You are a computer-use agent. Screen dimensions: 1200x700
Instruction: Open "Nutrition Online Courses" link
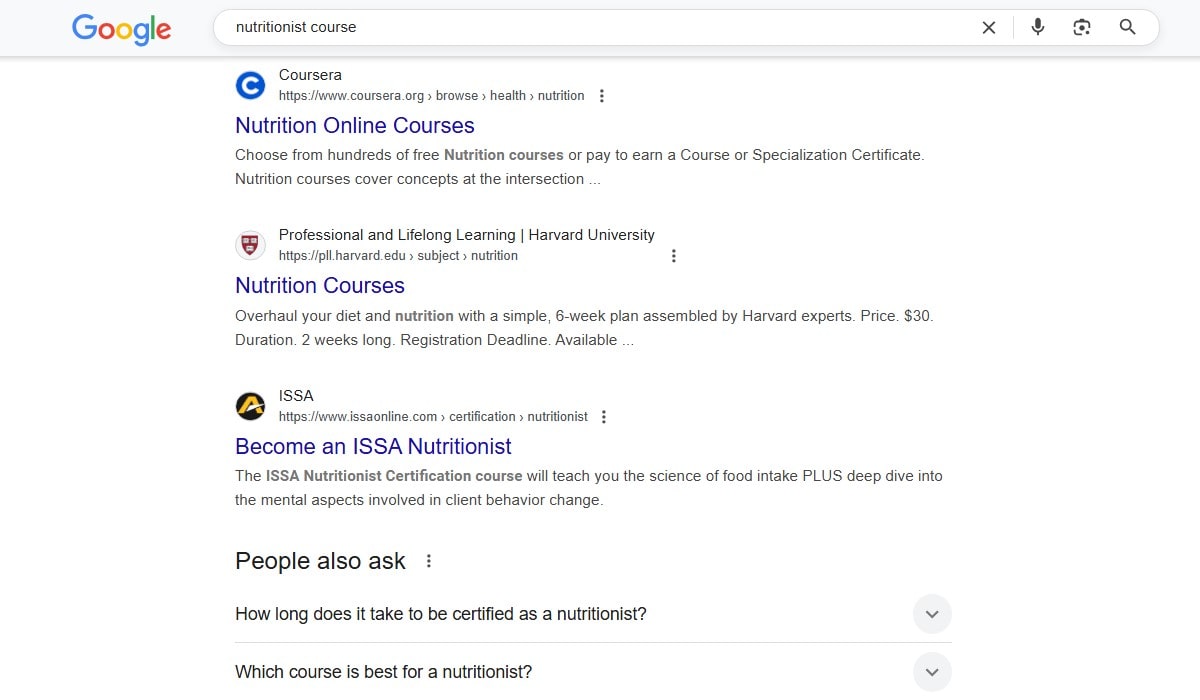pyautogui.click(x=355, y=126)
